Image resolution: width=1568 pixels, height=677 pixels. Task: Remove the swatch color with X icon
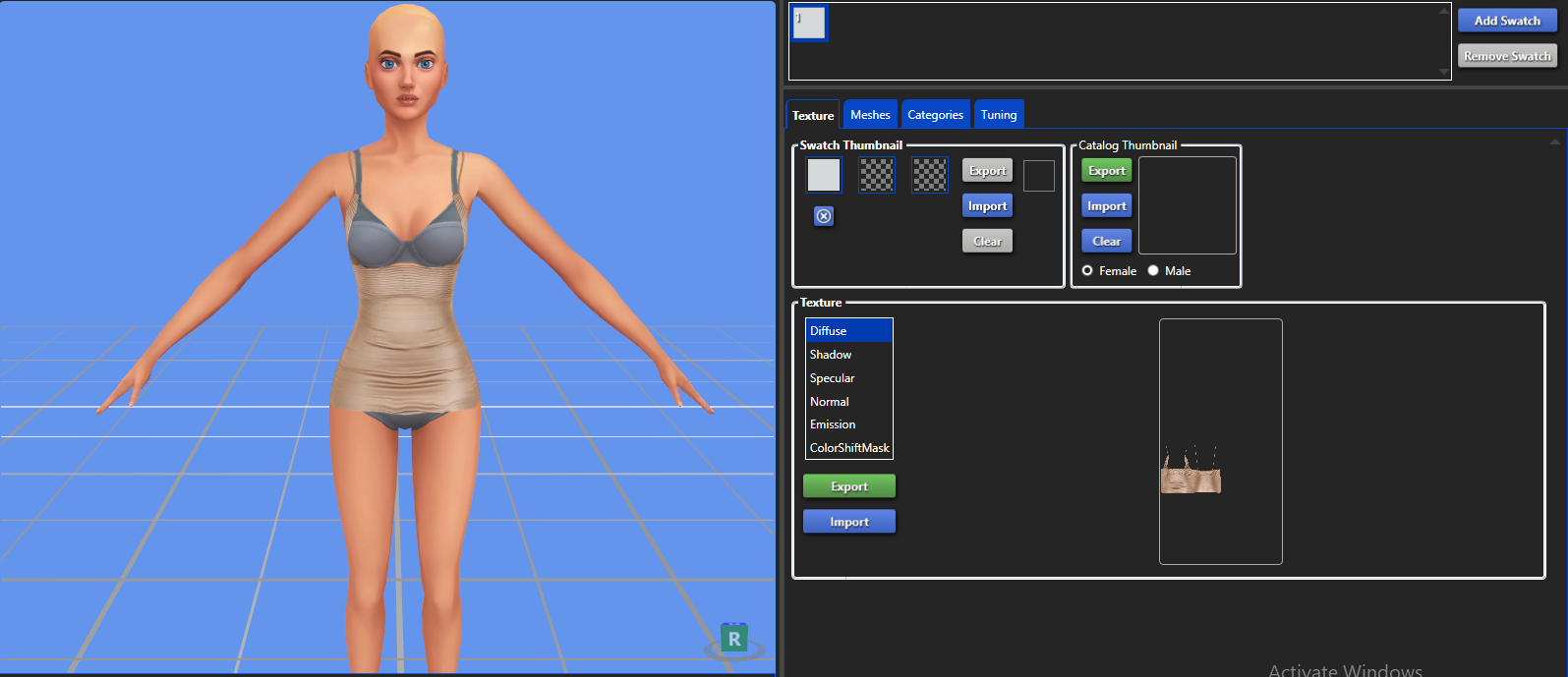click(824, 216)
